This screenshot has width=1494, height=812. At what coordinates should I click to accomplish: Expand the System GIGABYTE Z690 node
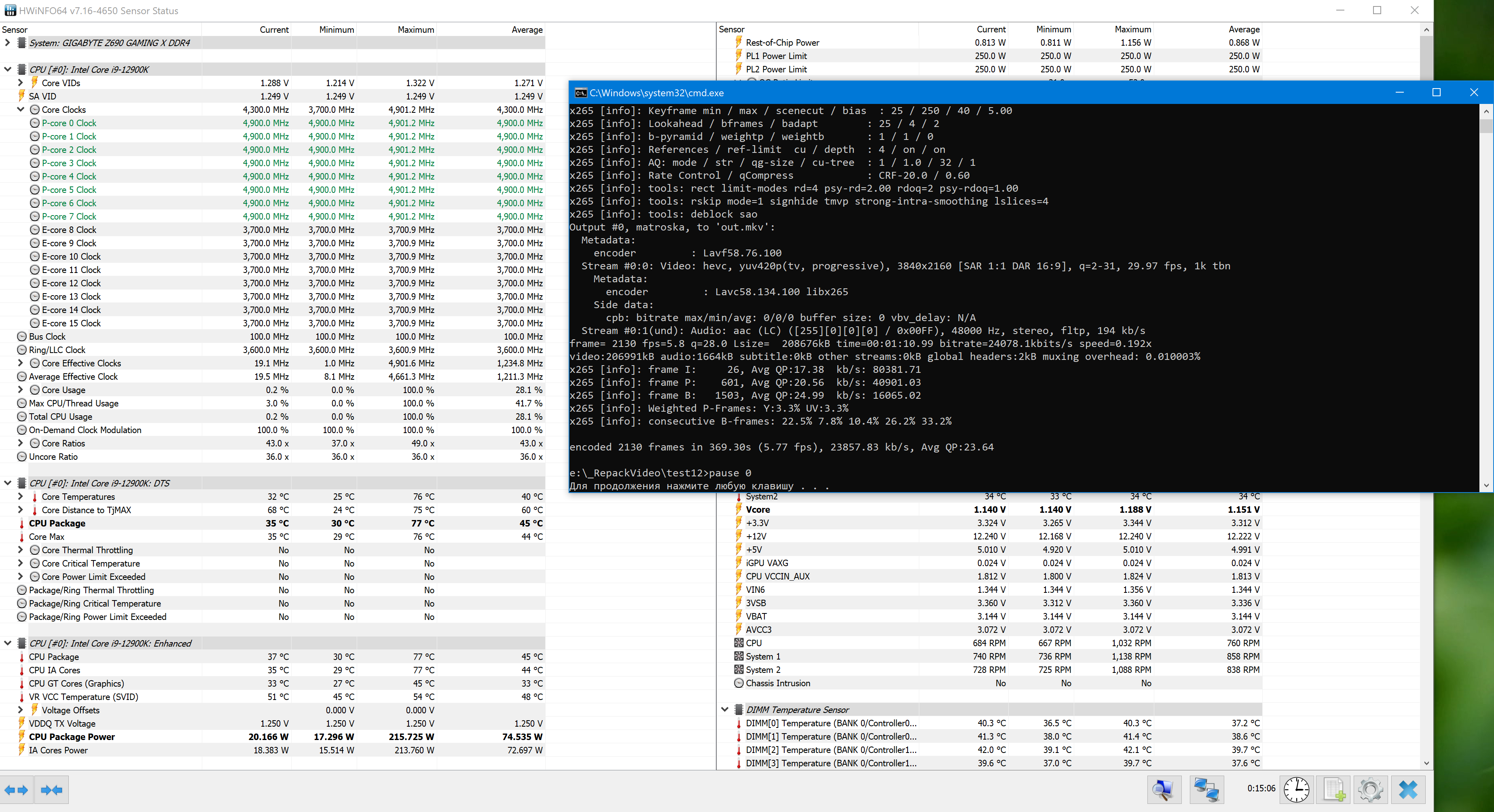tap(8, 43)
